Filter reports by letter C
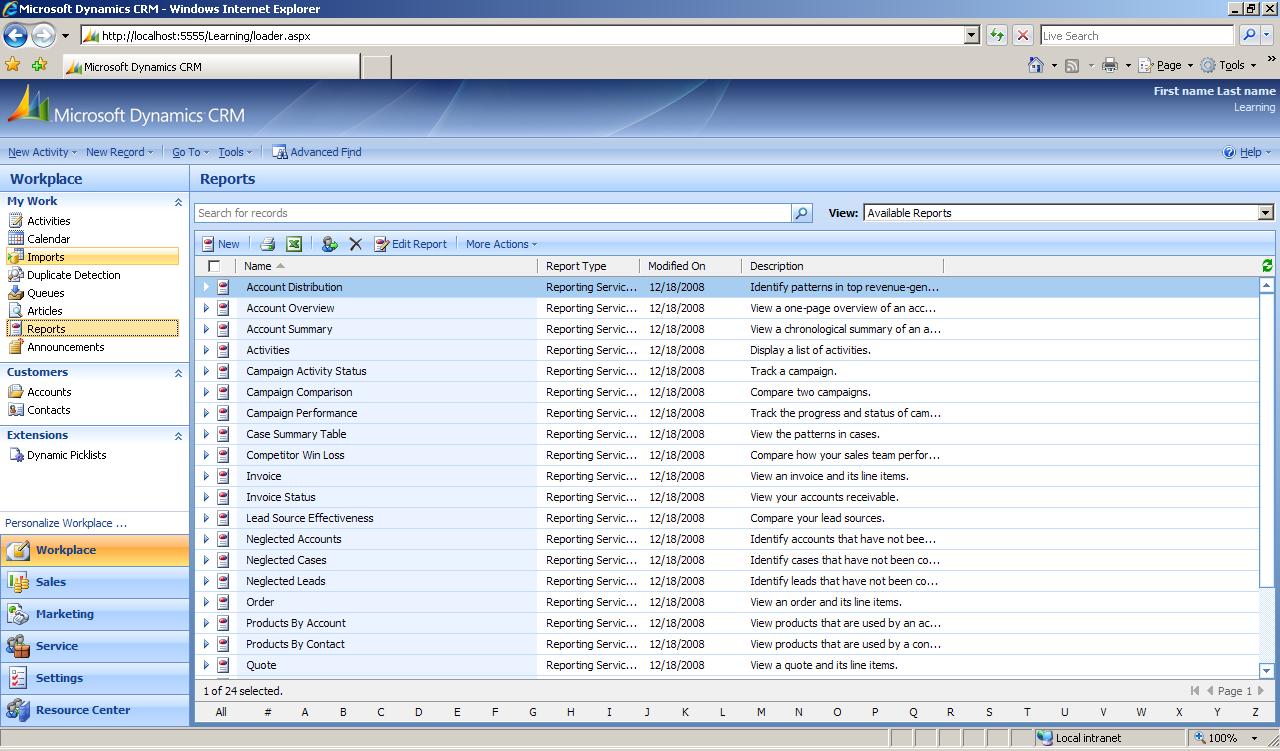 [x=381, y=712]
